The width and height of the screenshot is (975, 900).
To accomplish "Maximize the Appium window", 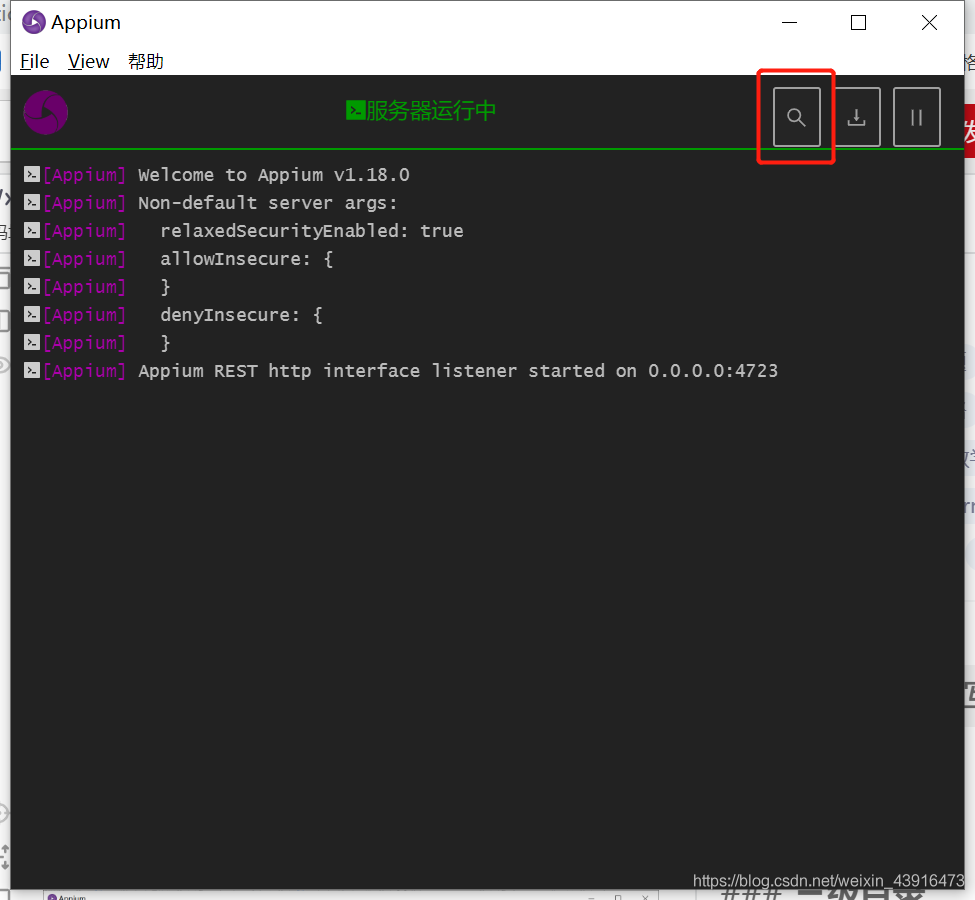I will coord(859,22).
